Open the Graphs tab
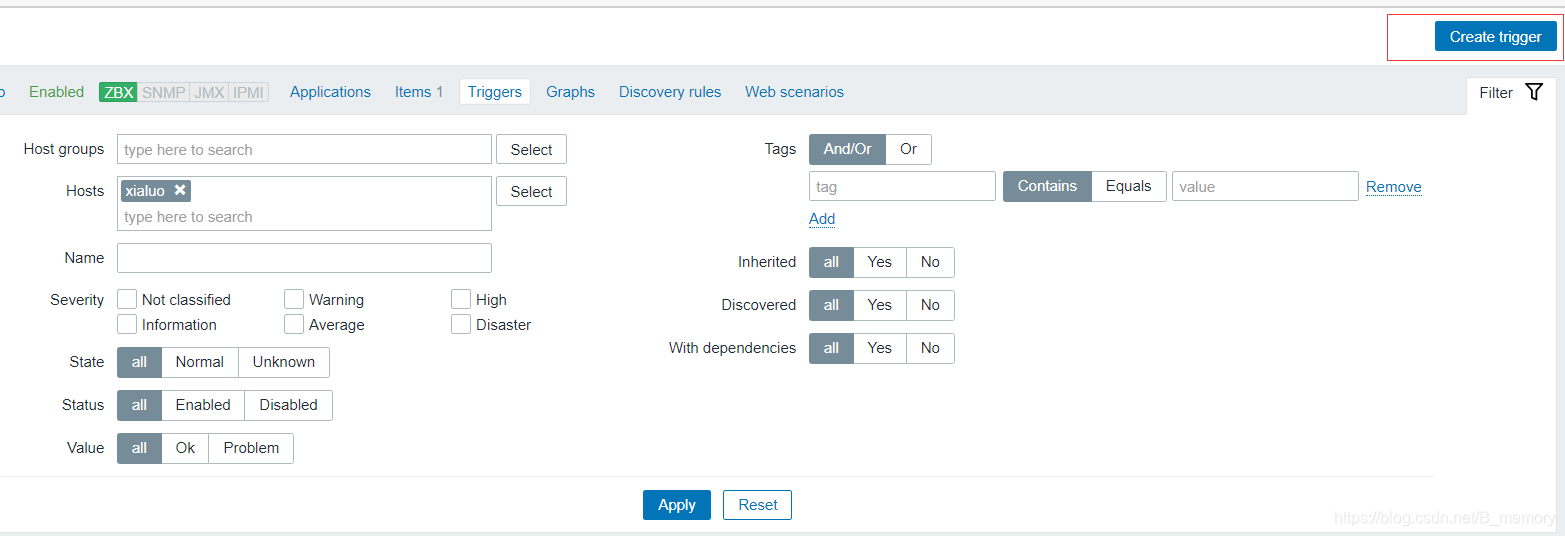This screenshot has height=536, width=1565. pyautogui.click(x=570, y=92)
